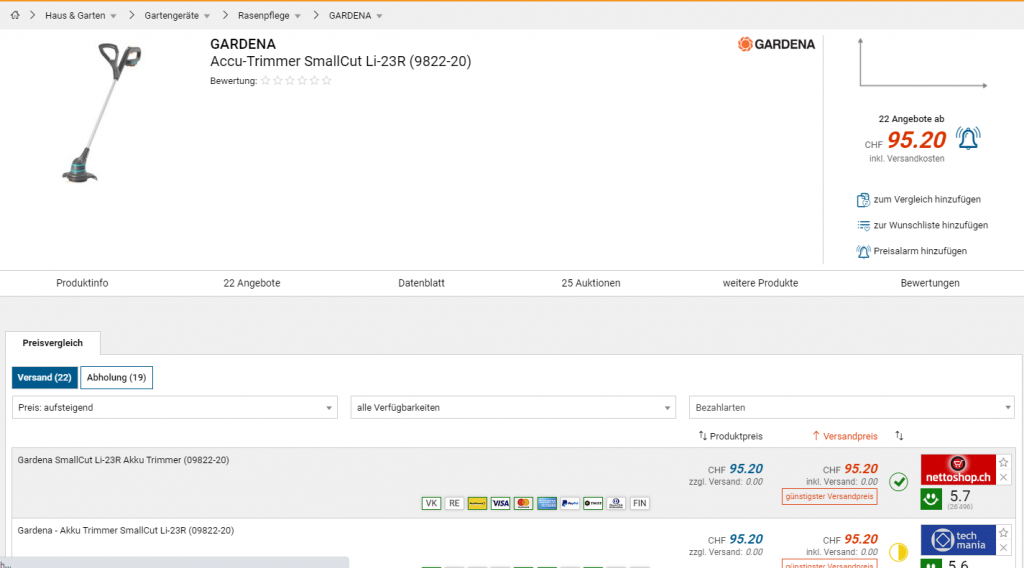1024x568 pixels.
Task: Click the FIN financing icon in nettoshop row
Action: point(639,503)
